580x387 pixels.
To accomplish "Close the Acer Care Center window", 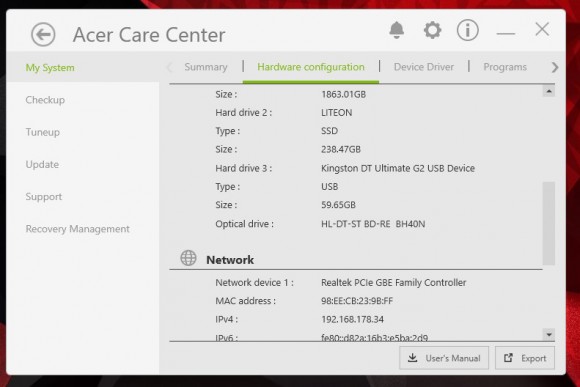I will pyautogui.click(x=542, y=29).
